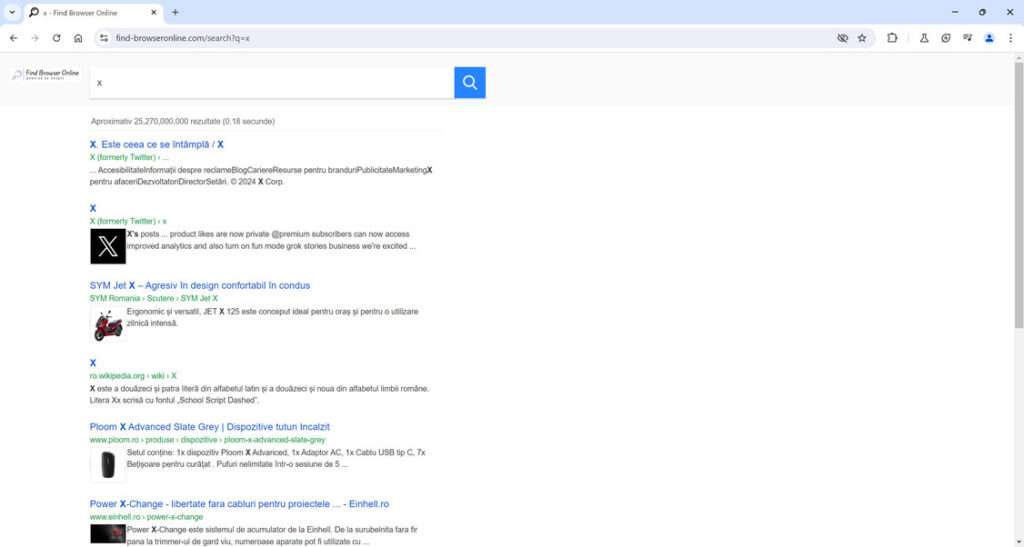Expand the tab search dropdown arrow
The width and height of the screenshot is (1024, 547).
pos(12,12)
